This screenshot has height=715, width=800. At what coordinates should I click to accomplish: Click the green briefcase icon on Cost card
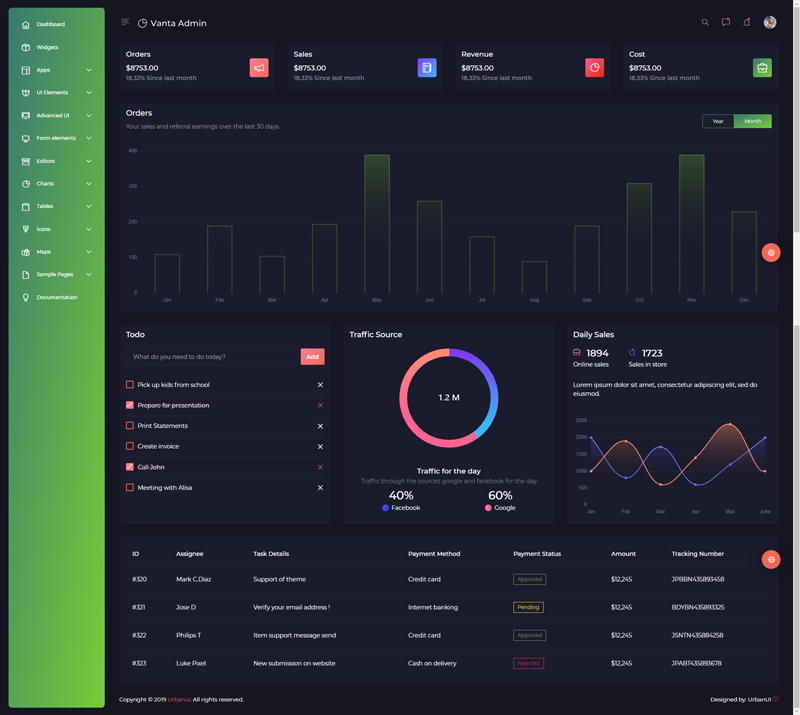tap(762, 67)
